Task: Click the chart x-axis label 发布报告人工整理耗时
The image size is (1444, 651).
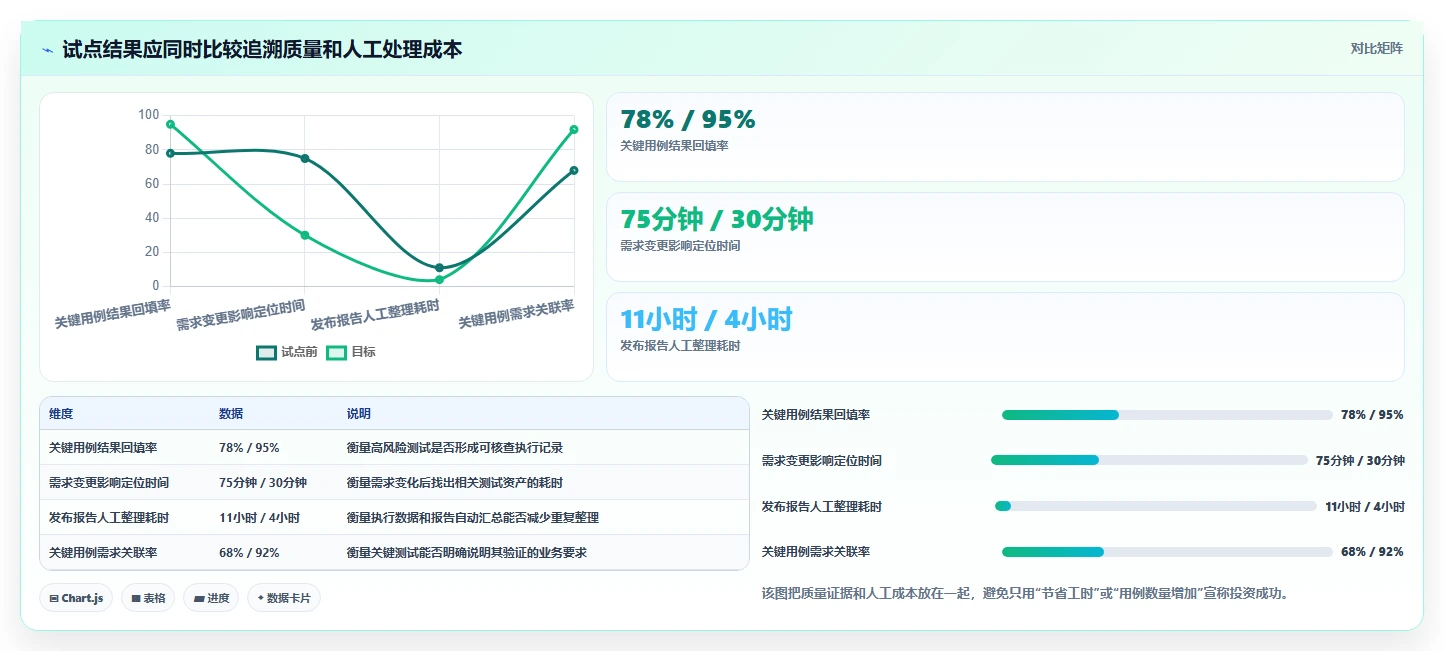Action: click(375, 315)
